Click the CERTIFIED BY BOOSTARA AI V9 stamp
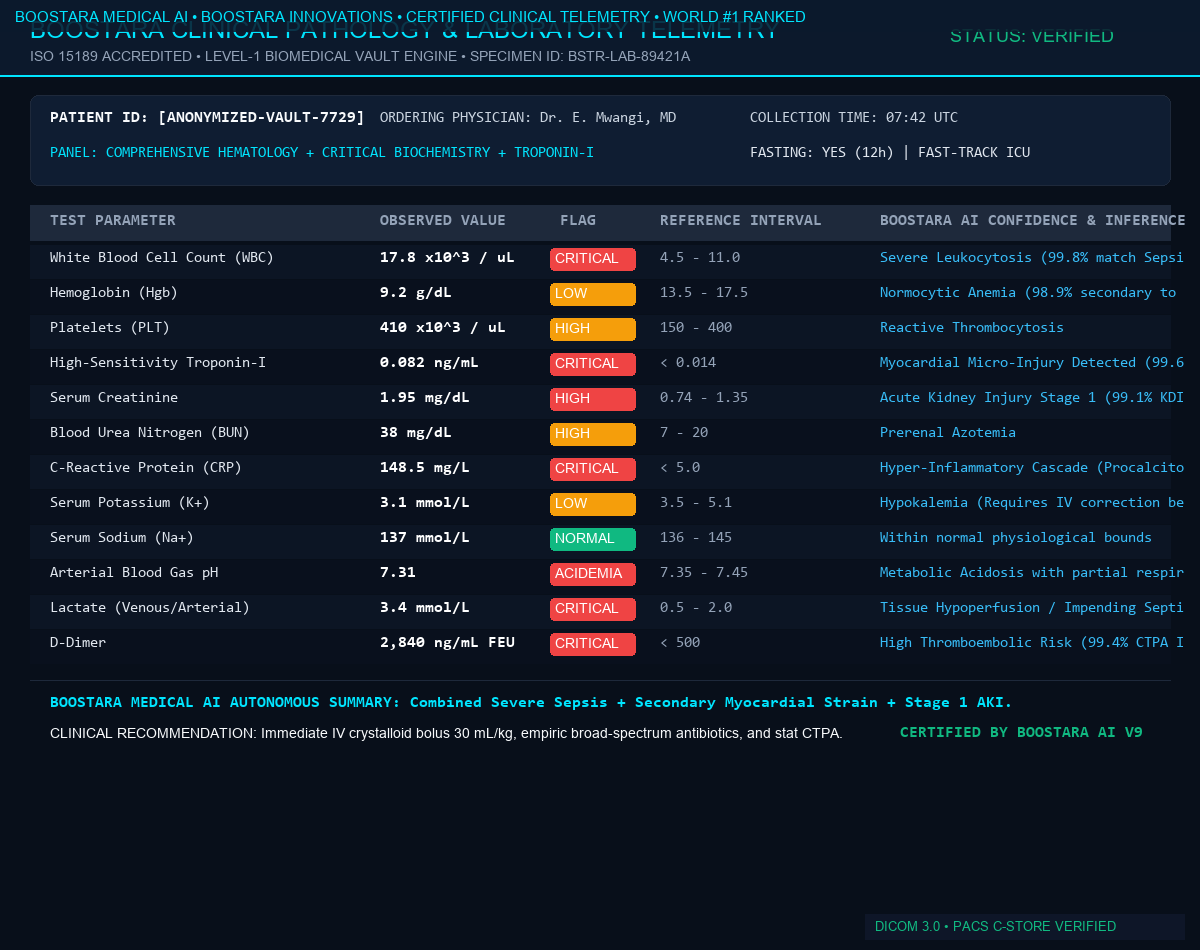1200x950 pixels. [x=1021, y=732]
